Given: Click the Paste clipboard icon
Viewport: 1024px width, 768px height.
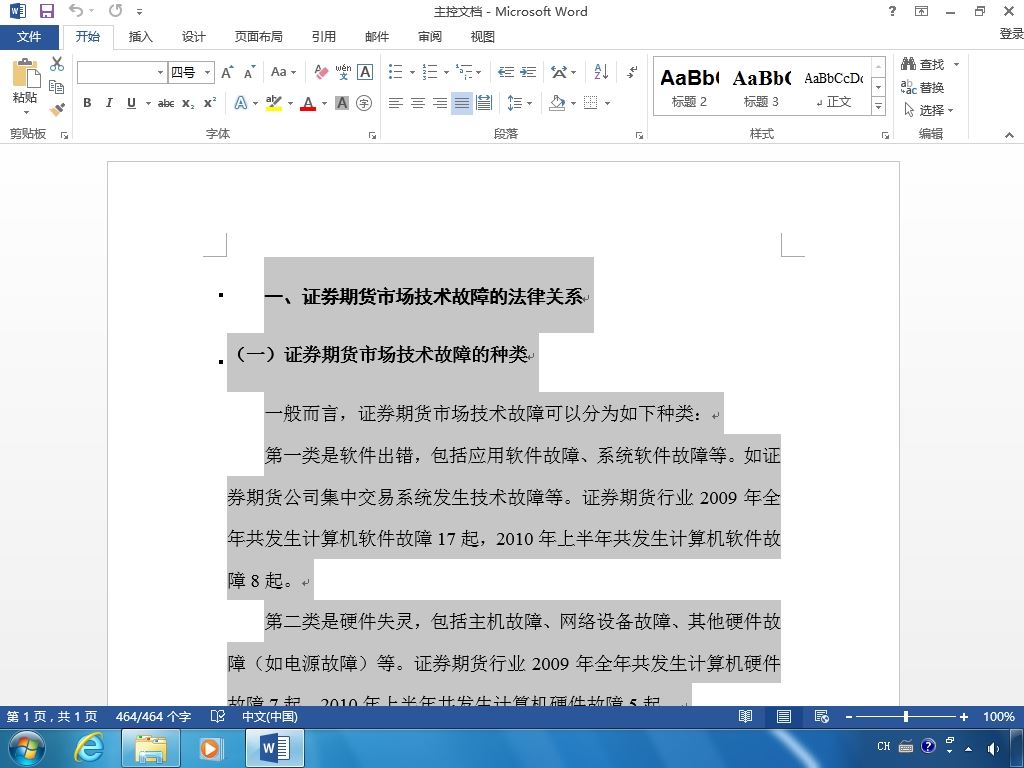Looking at the screenshot, I should pyautogui.click(x=25, y=74).
